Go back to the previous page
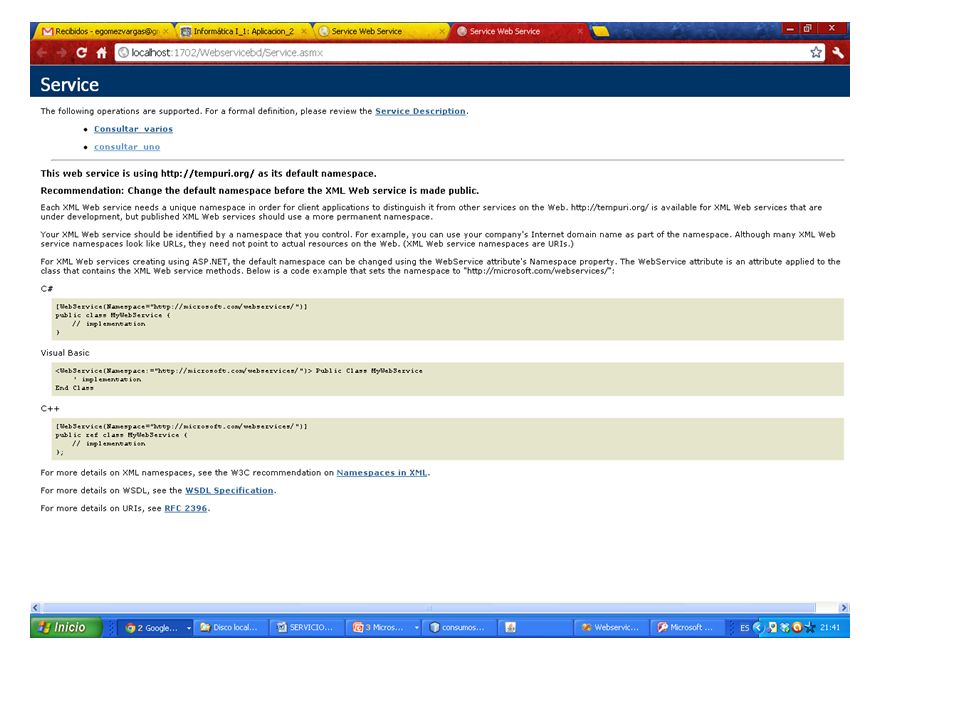Viewport: 960px width, 720px height. tap(42, 53)
